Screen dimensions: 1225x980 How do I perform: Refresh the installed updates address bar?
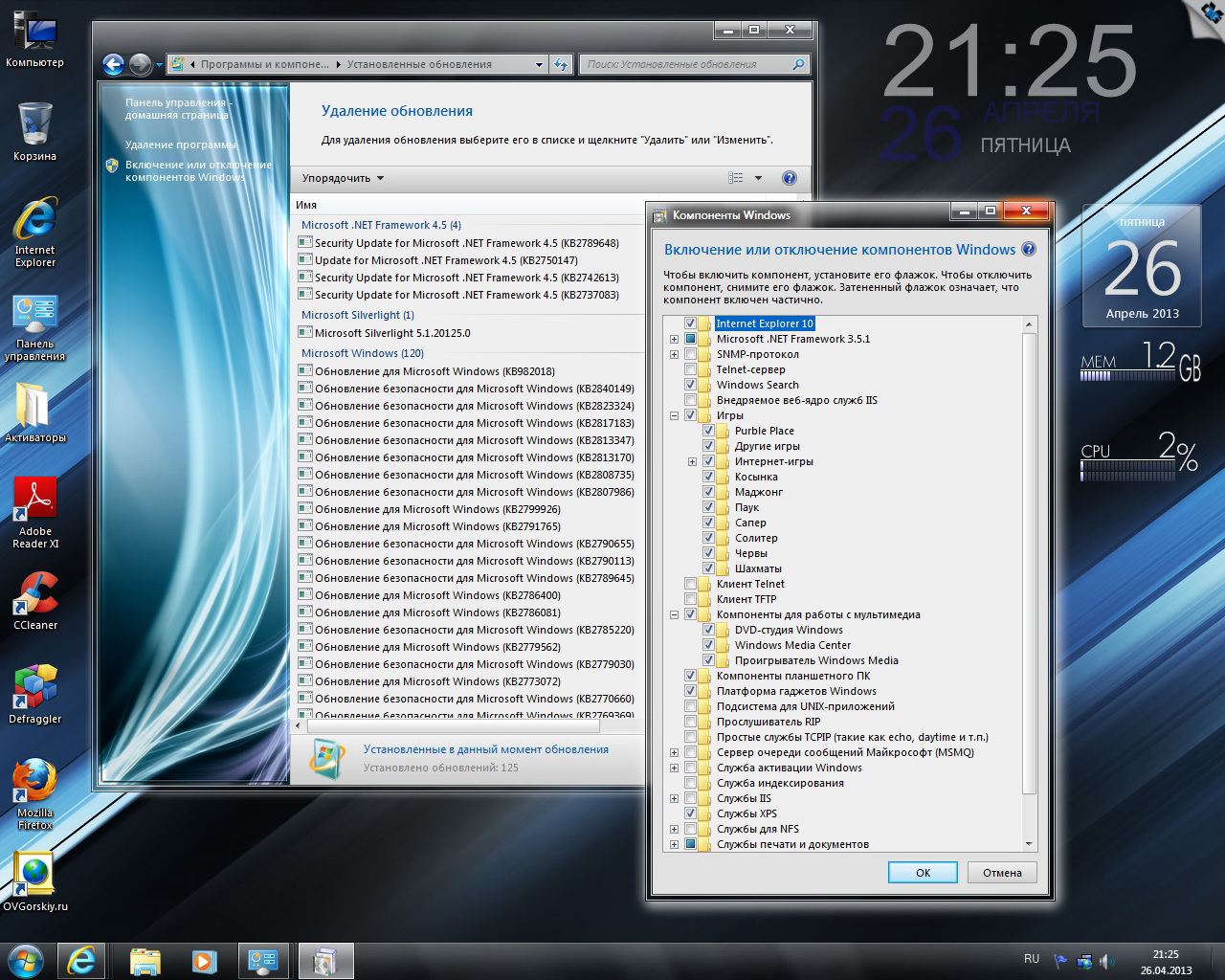coord(561,64)
